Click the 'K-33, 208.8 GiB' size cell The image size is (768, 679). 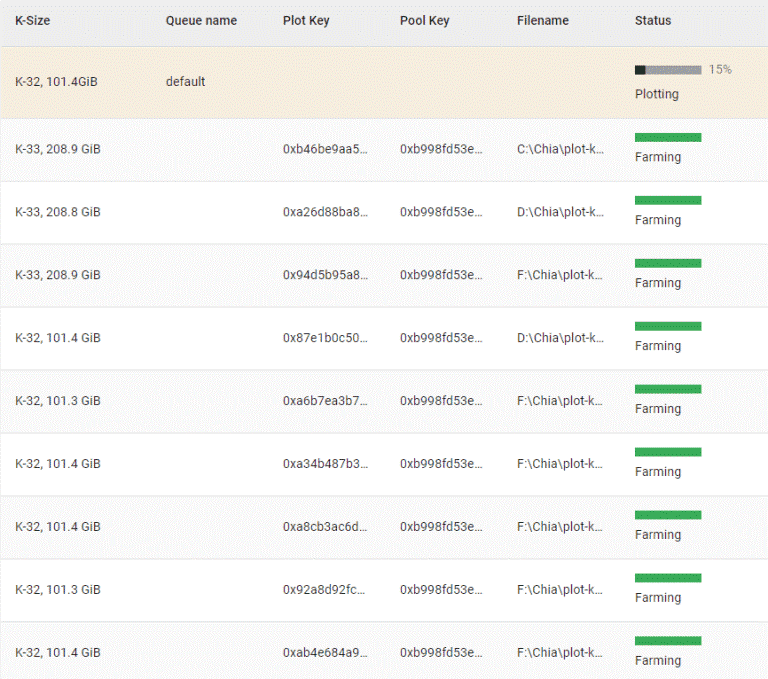58,212
